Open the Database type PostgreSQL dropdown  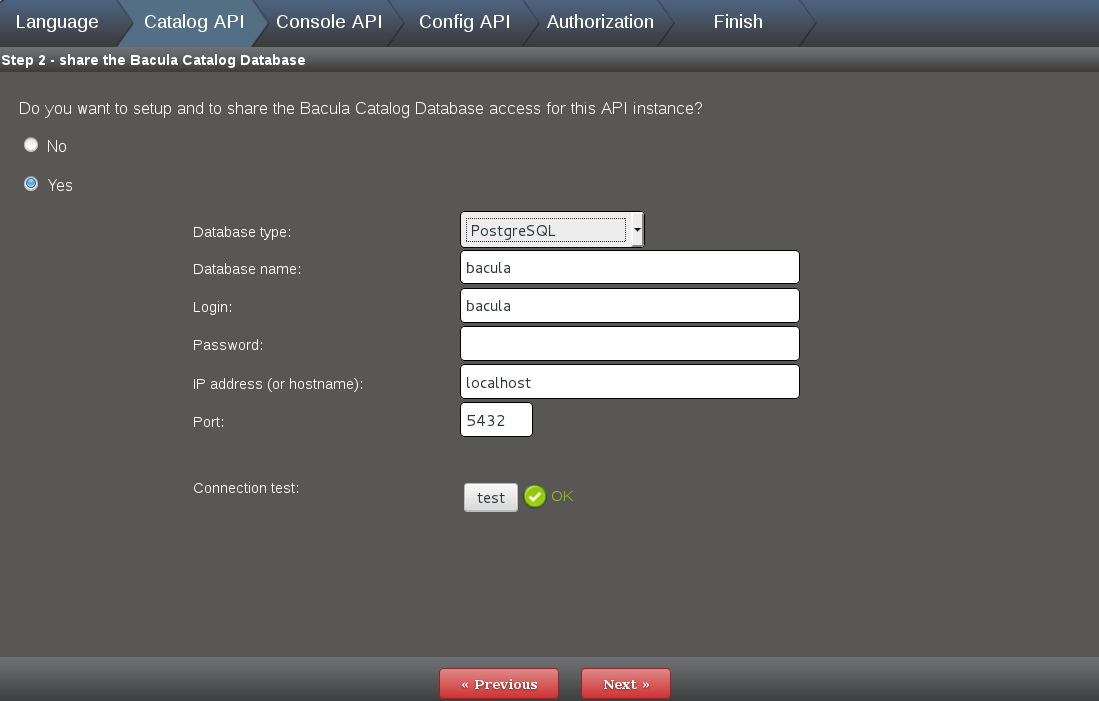552,230
